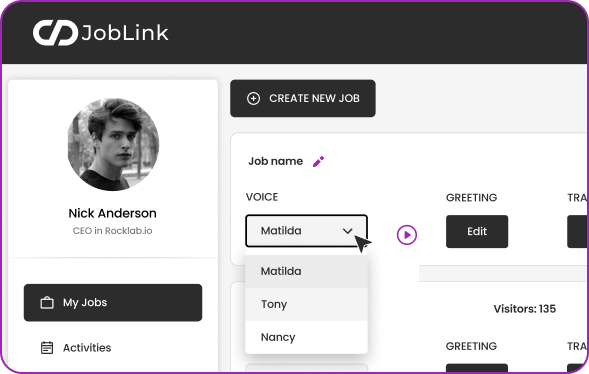This screenshot has width=589, height=374.
Task: Click the JobLink wordmark text
Action: 125,33
